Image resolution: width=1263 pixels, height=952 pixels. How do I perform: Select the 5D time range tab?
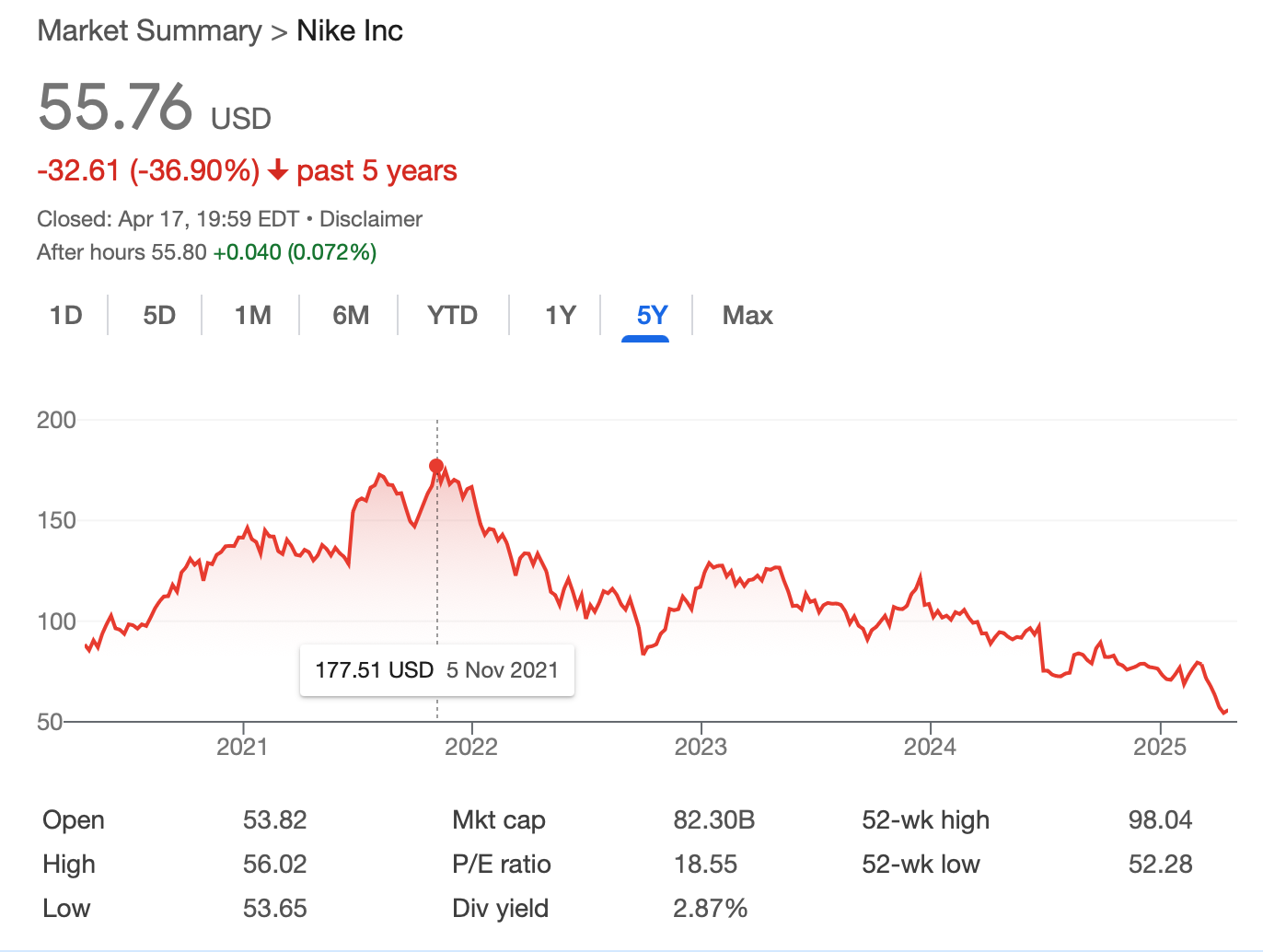point(159,316)
